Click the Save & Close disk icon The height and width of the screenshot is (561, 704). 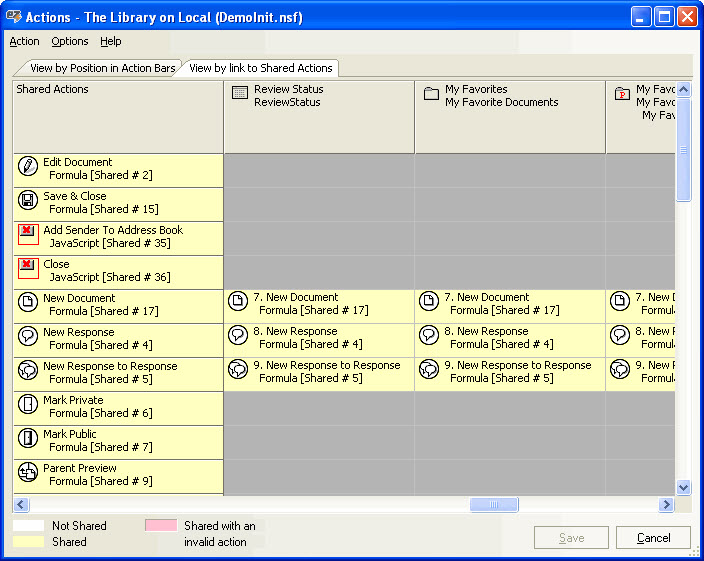28,201
